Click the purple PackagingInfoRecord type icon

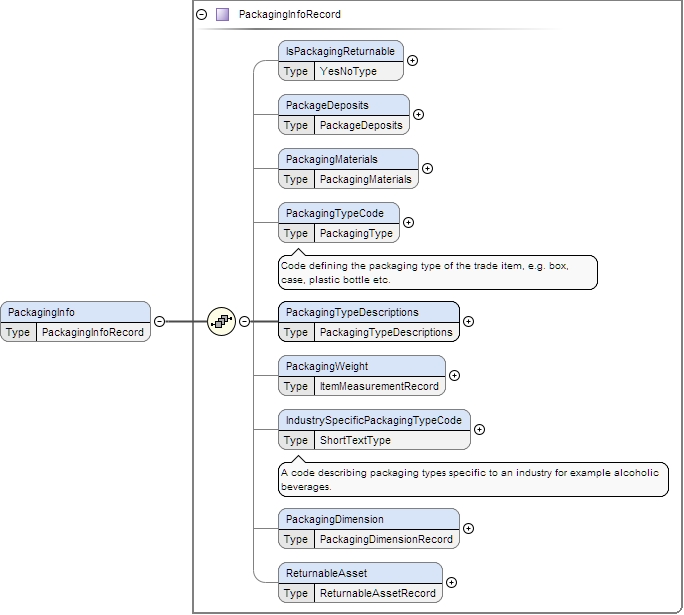coord(222,15)
